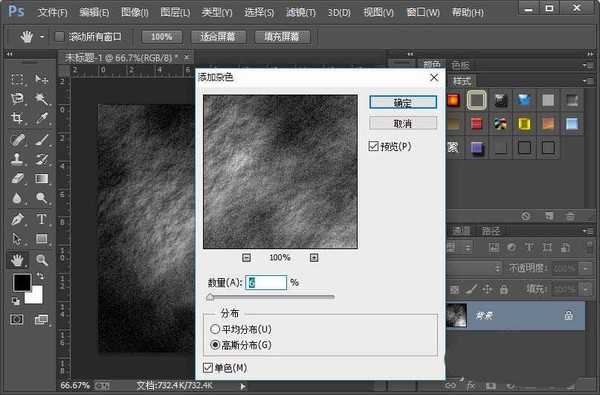Uncheck the 预览(P) preview checkbox

pyautogui.click(x=373, y=146)
